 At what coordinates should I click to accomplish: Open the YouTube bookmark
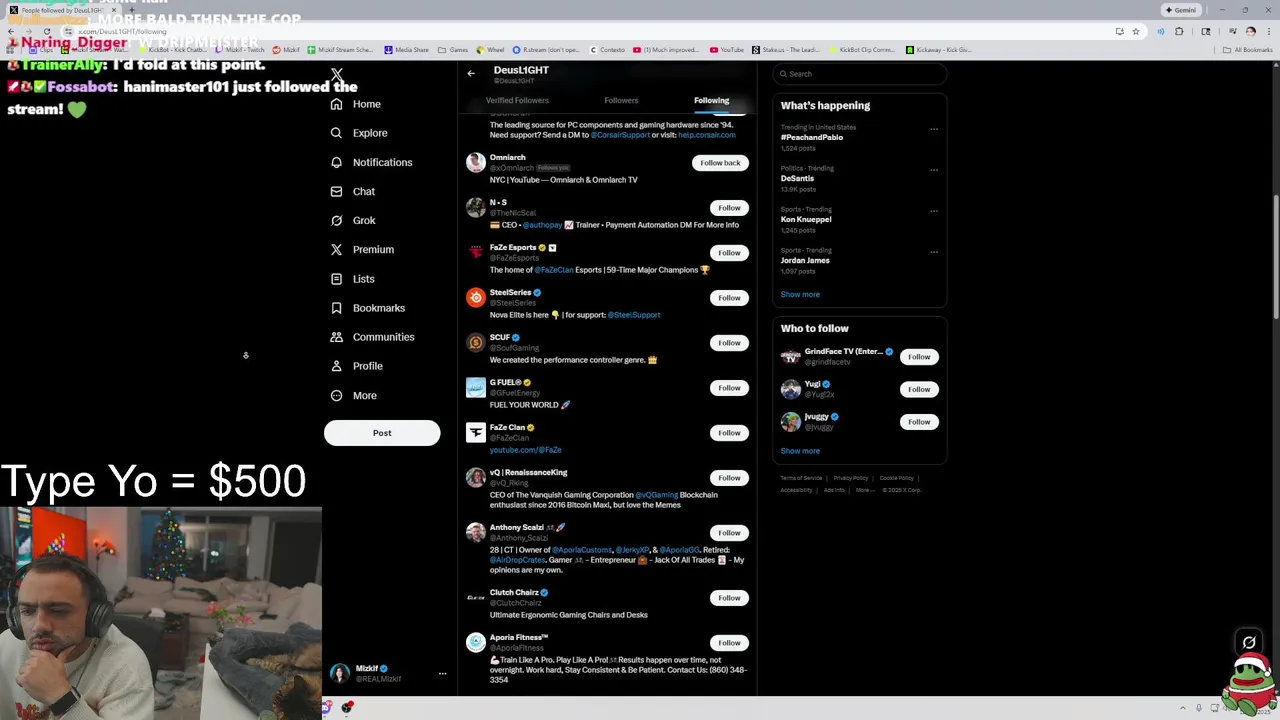point(727,50)
